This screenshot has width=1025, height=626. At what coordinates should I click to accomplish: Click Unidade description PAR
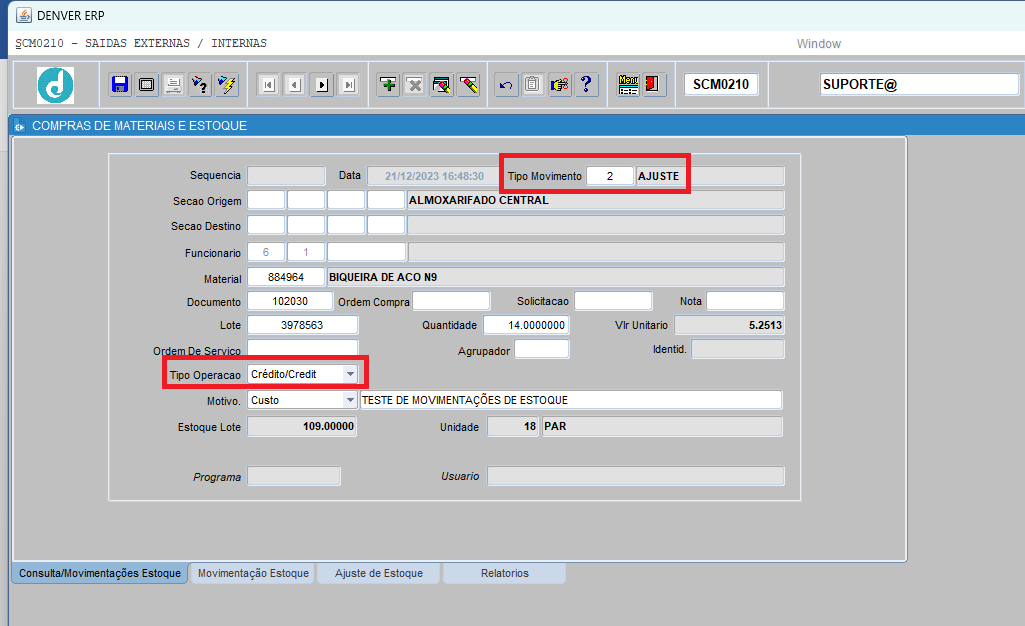click(x=662, y=426)
